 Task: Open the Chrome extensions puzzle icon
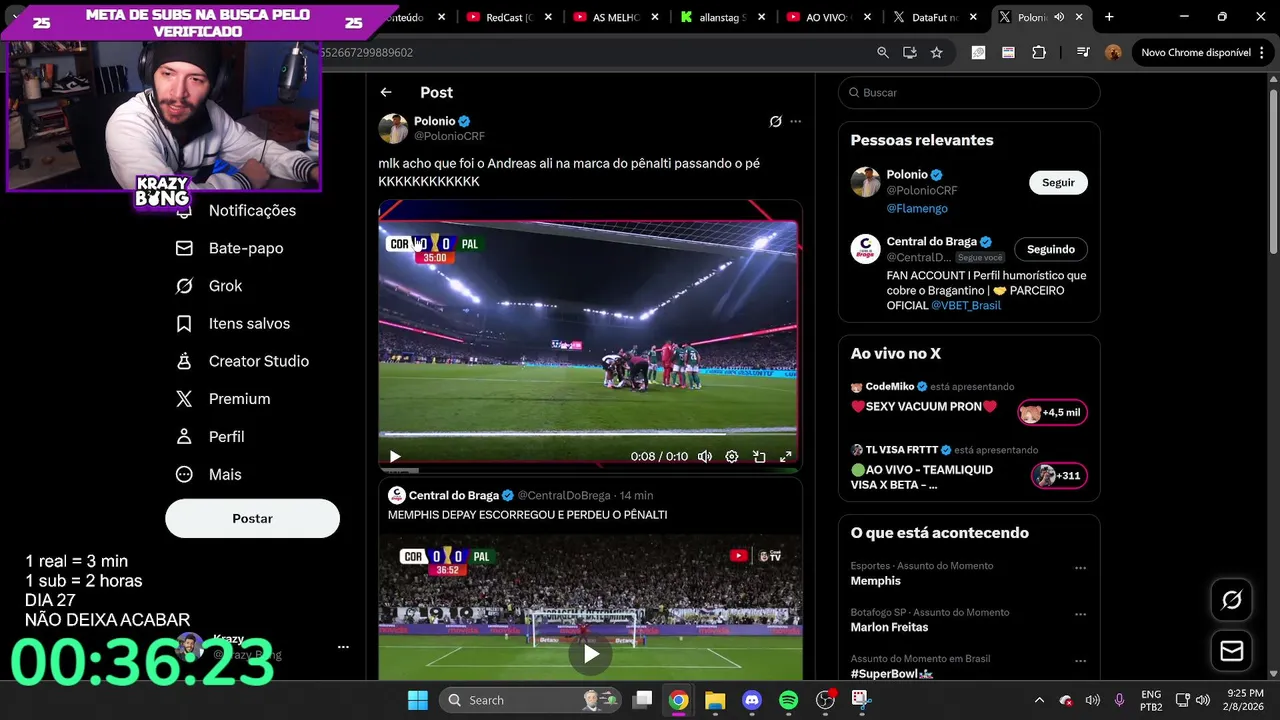coord(1039,53)
